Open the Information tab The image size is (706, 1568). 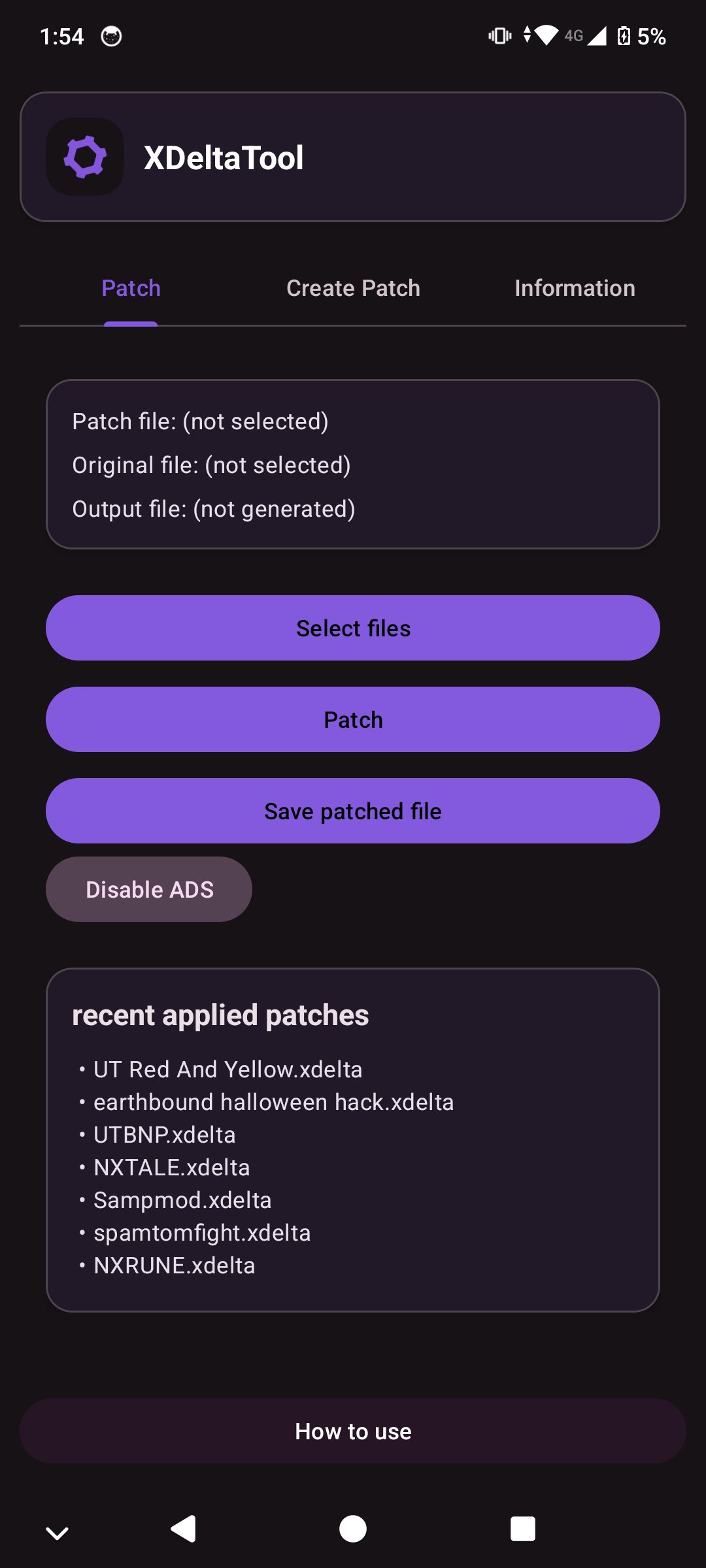(x=575, y=288)
